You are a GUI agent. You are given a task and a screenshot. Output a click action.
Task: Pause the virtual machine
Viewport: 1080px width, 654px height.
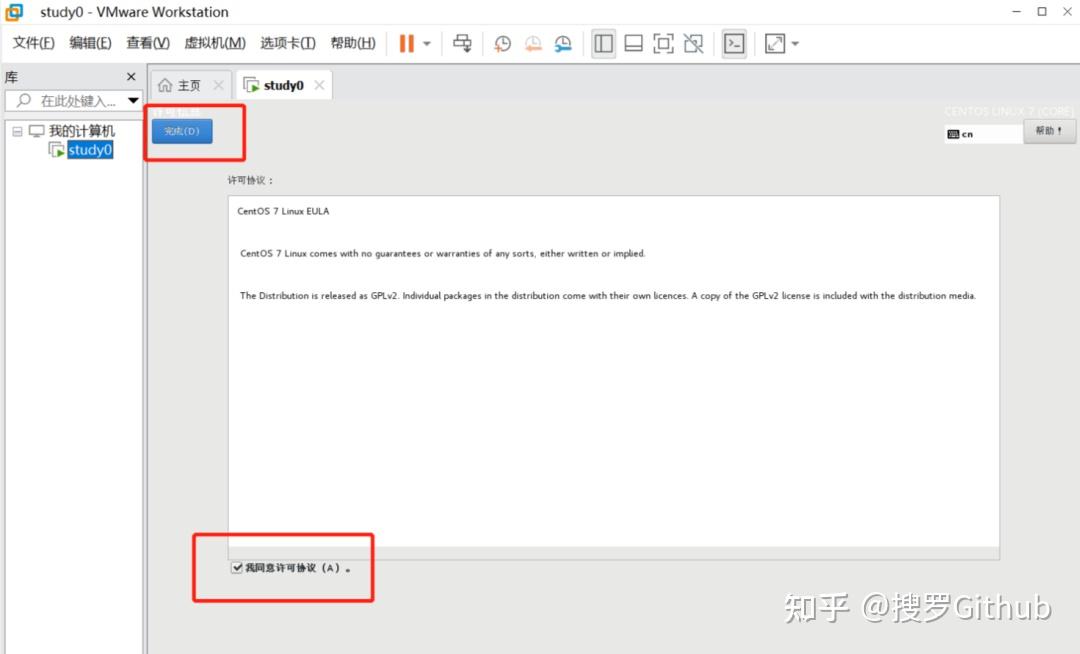click(x=407, y=43)
